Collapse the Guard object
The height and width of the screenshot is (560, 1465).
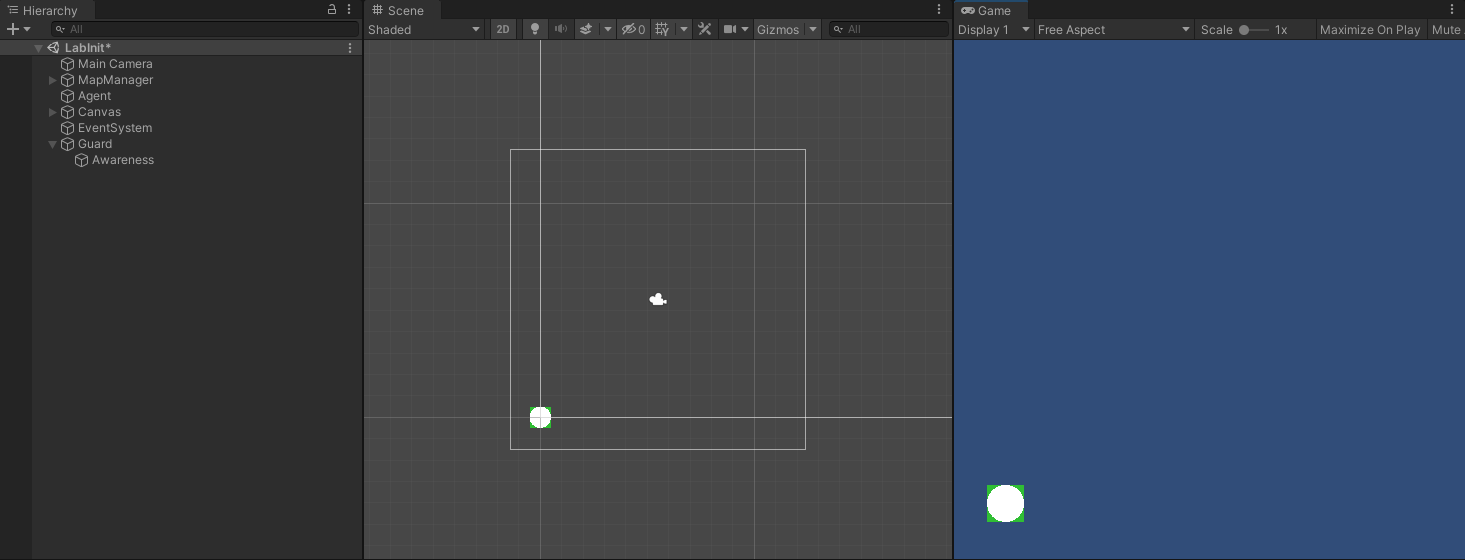pos(53,144)
